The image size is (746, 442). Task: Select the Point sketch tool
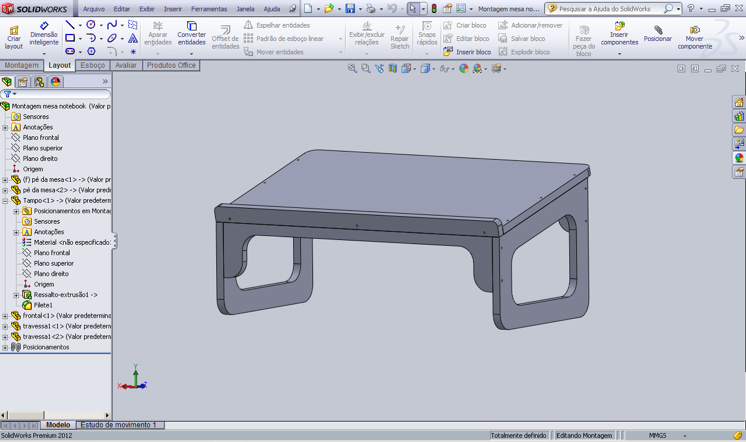(133, 51)
